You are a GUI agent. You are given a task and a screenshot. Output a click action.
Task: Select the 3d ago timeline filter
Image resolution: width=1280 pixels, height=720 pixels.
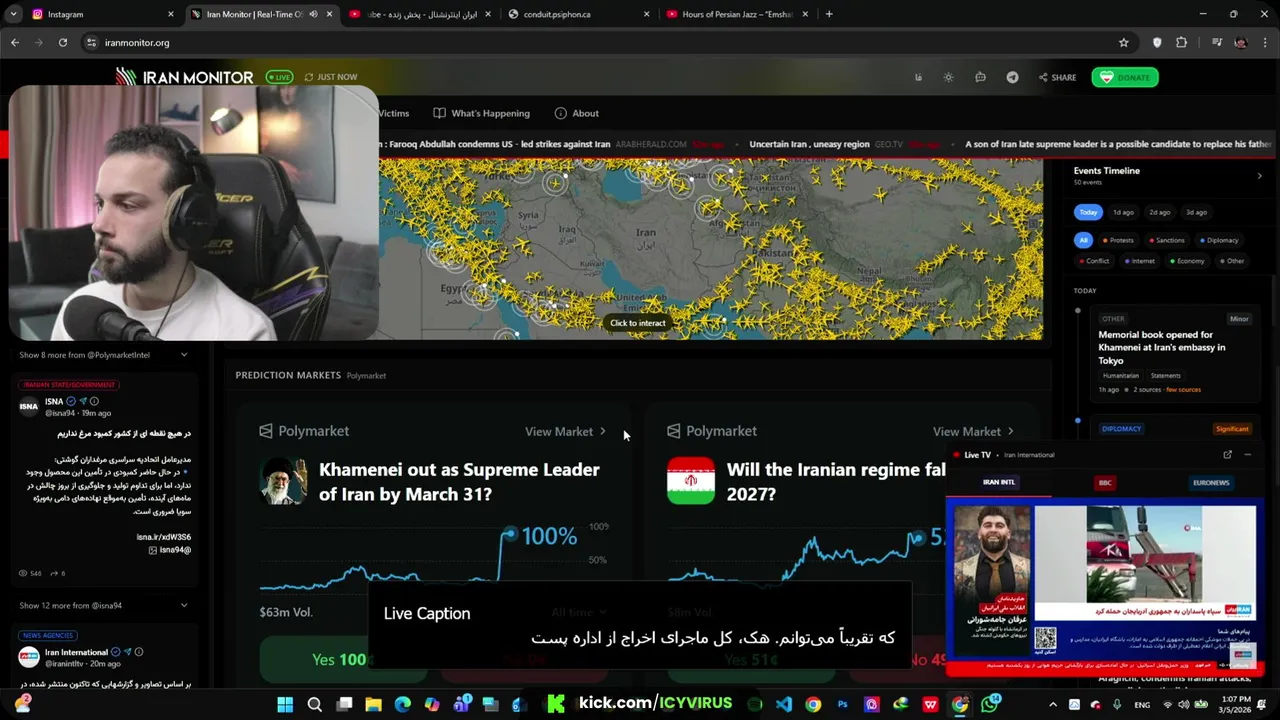1196,212
